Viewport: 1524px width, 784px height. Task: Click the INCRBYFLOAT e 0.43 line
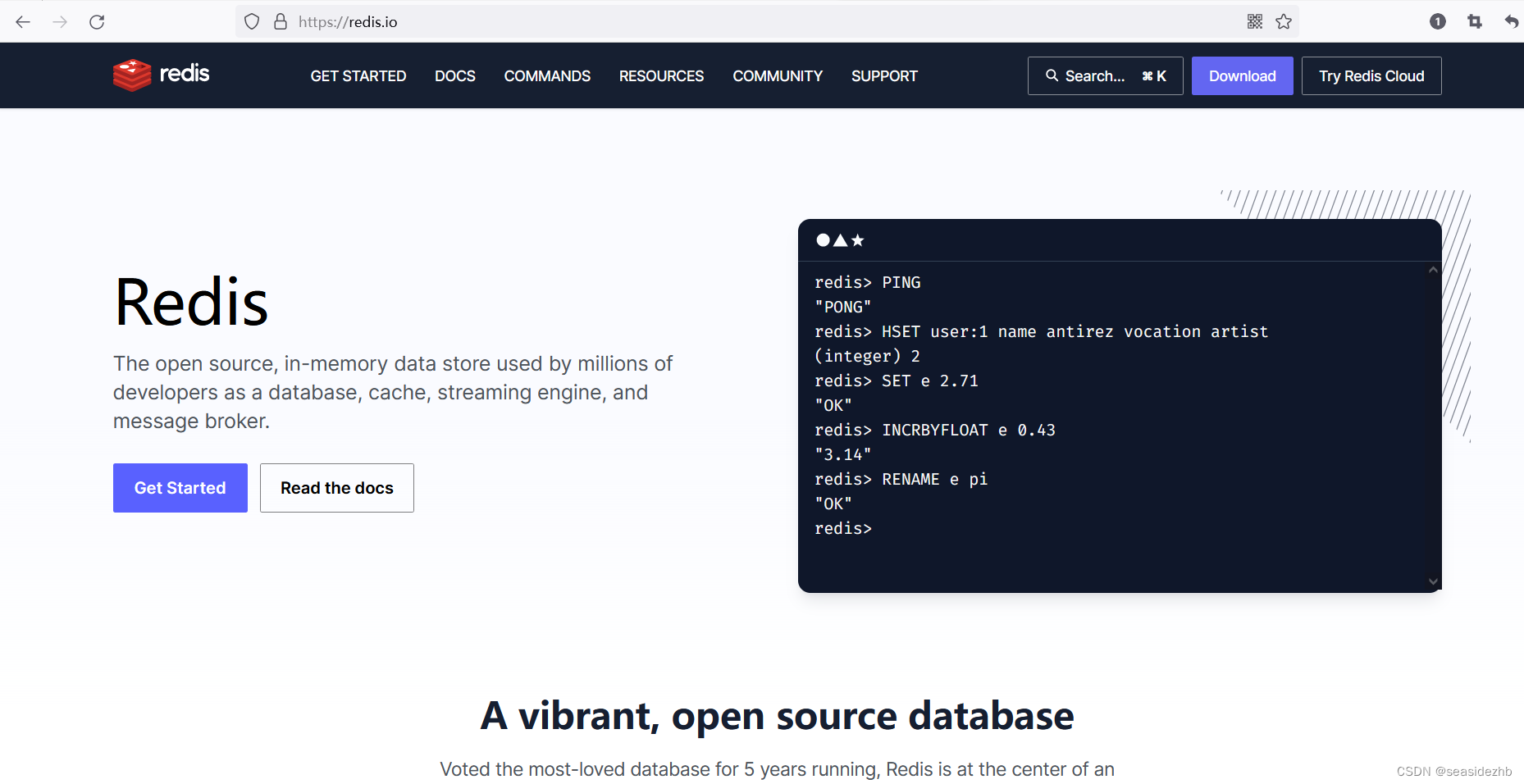pos(935,430)
